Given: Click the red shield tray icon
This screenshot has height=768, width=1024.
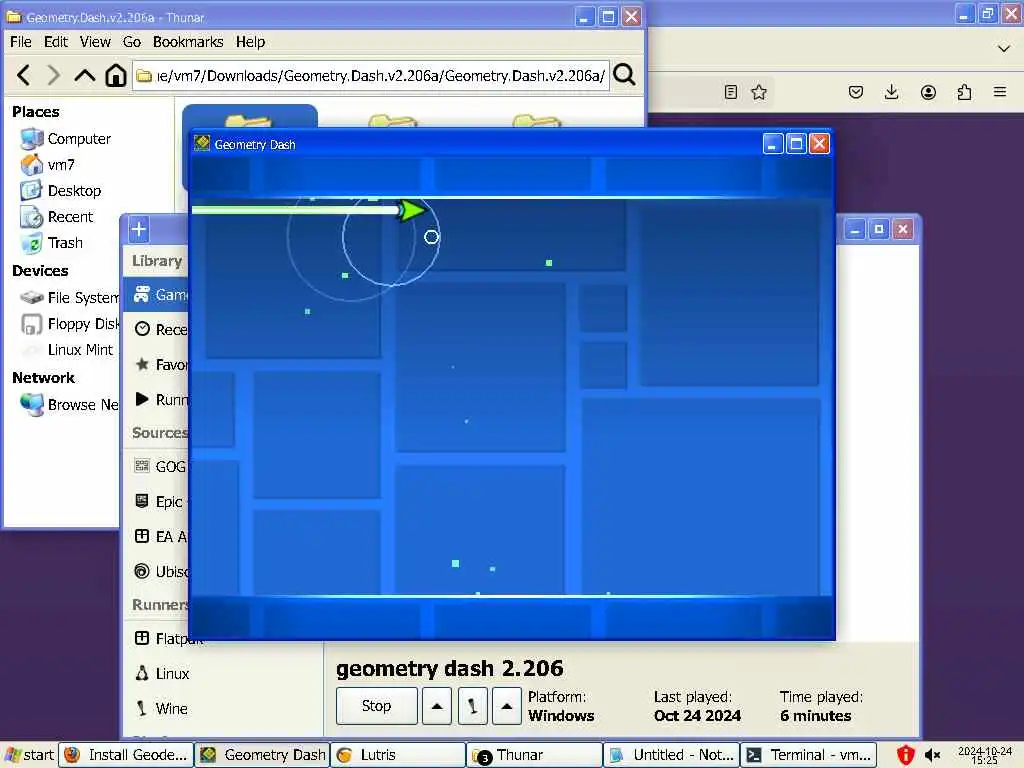Looking at the screenshot, I should [x=905, y=755].
